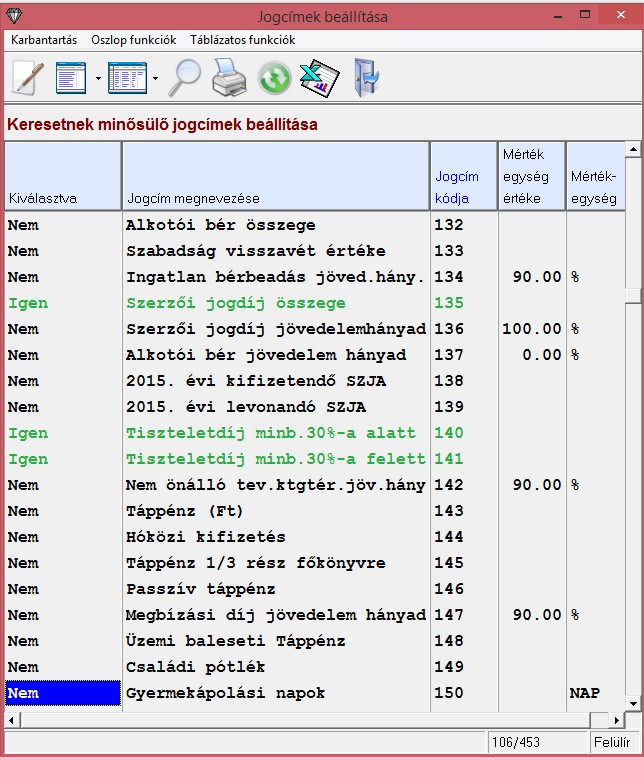Print the list using the printer icon
This screenshot has height=757, width=644.
pos(228,77)
